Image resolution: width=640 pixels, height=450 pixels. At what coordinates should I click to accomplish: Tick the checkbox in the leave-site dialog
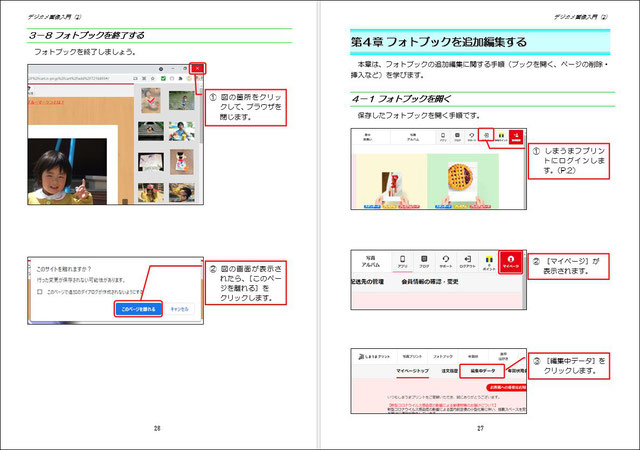(40, 292)
